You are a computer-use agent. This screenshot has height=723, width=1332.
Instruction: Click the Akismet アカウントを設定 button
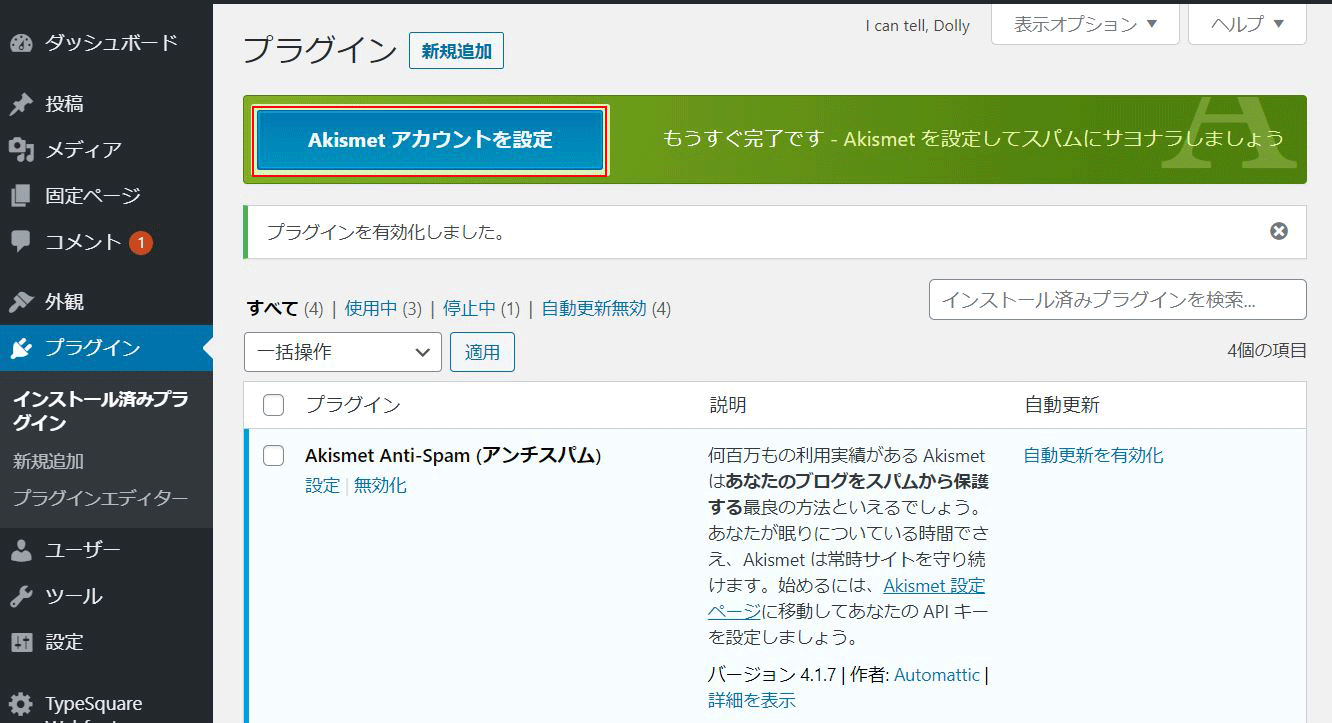pos(430,140)
